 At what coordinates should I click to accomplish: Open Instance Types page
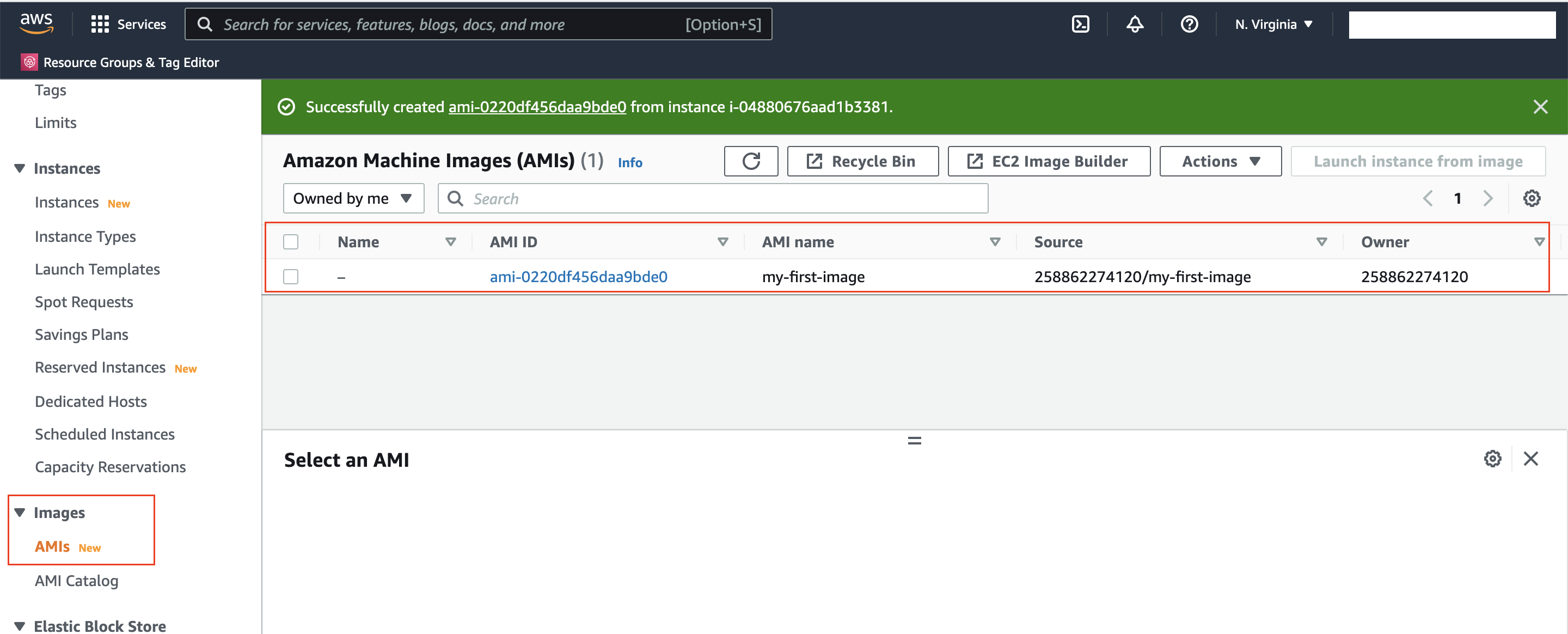[85, 236]
